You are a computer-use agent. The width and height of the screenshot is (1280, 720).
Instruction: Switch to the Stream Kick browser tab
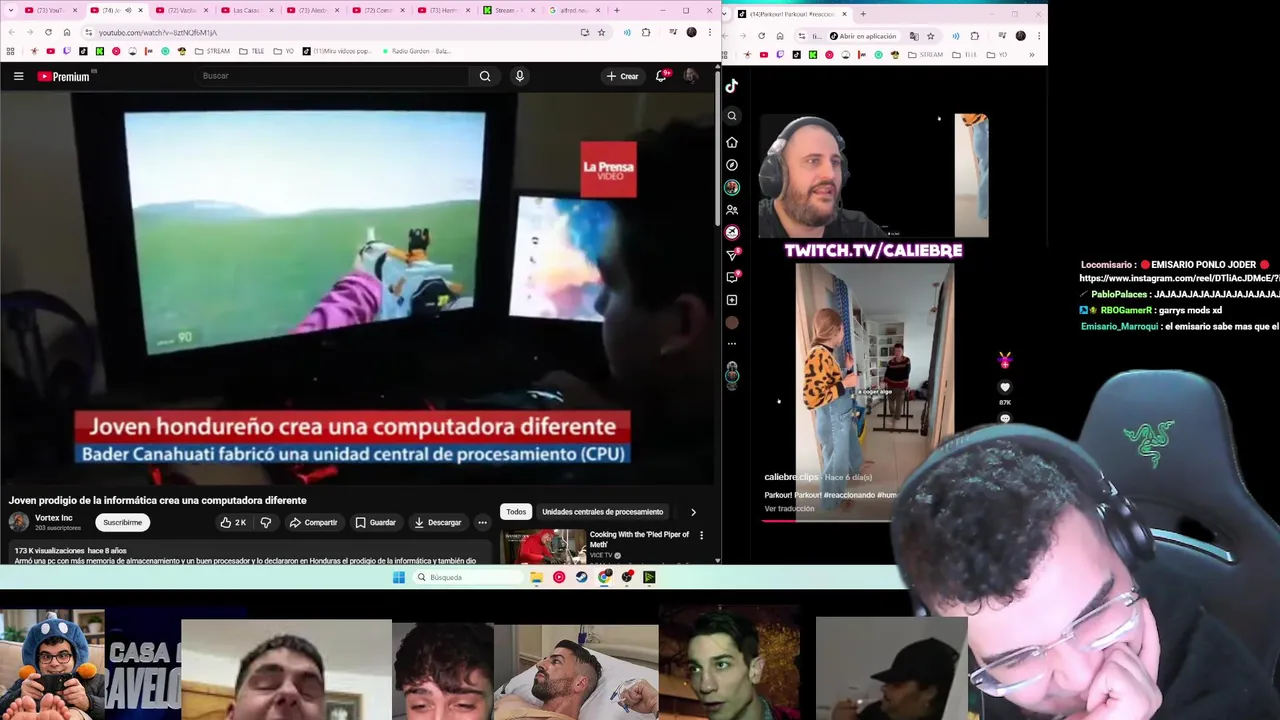508,10
